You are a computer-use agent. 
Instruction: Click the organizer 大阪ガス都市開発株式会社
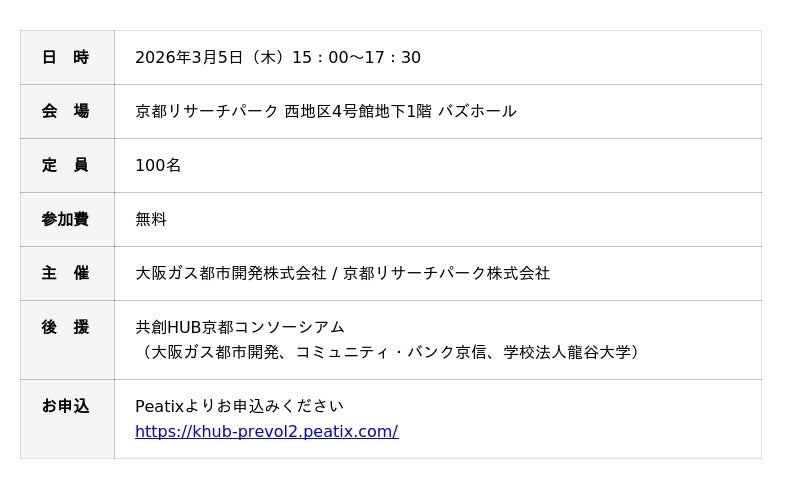[231, 273]
